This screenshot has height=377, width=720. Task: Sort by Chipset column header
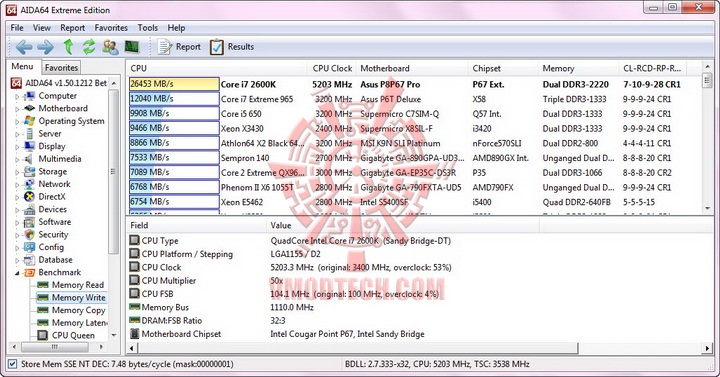pos(503,68)
